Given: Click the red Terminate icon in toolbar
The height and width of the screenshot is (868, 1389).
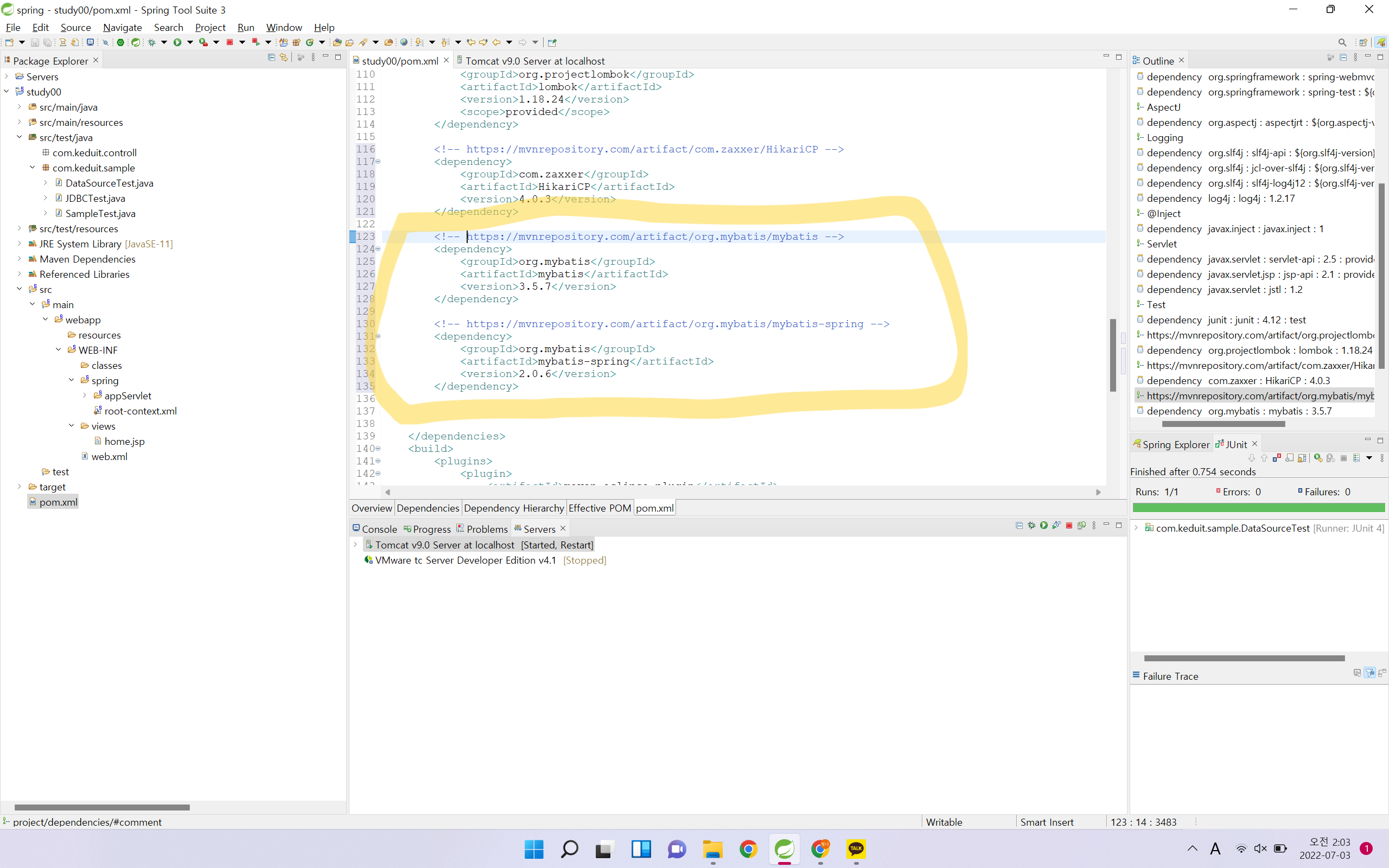Looking at the screenshot, I should pyautogui.click(x=230, y=42).
